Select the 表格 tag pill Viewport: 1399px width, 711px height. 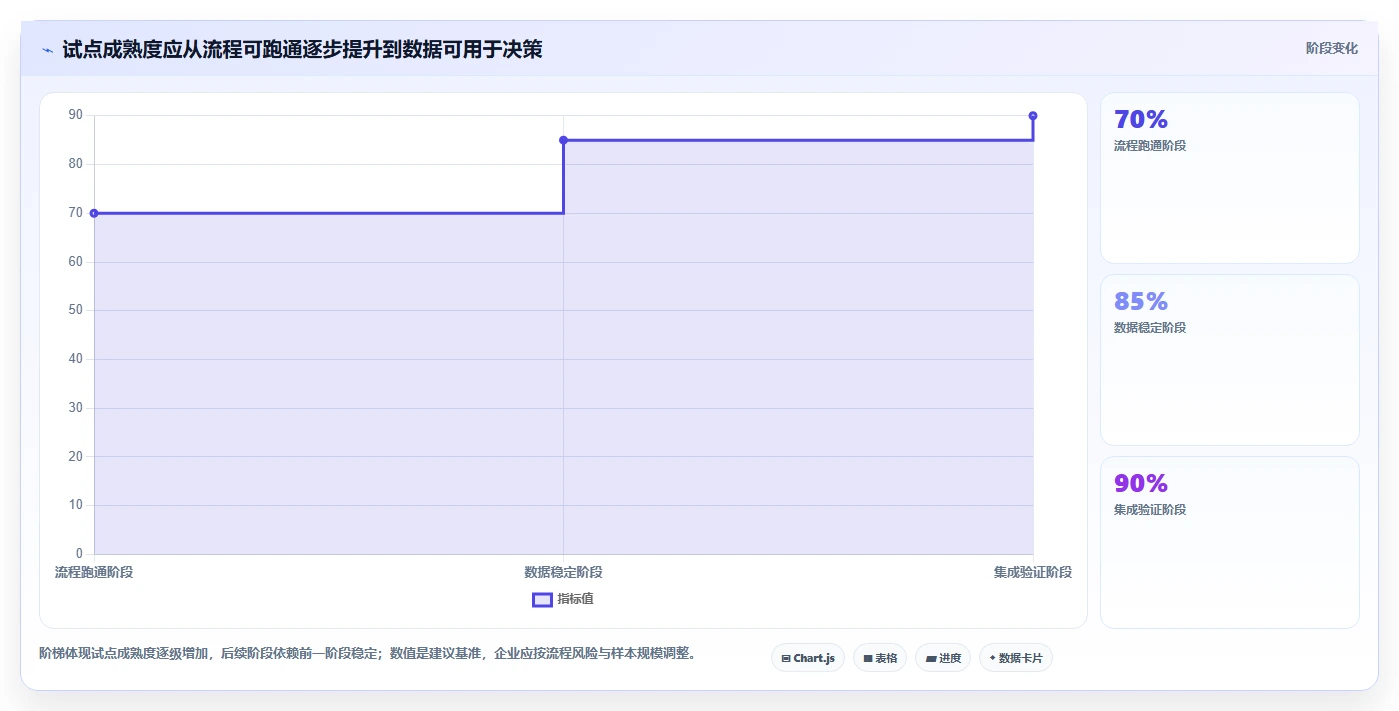coord(880,658)
